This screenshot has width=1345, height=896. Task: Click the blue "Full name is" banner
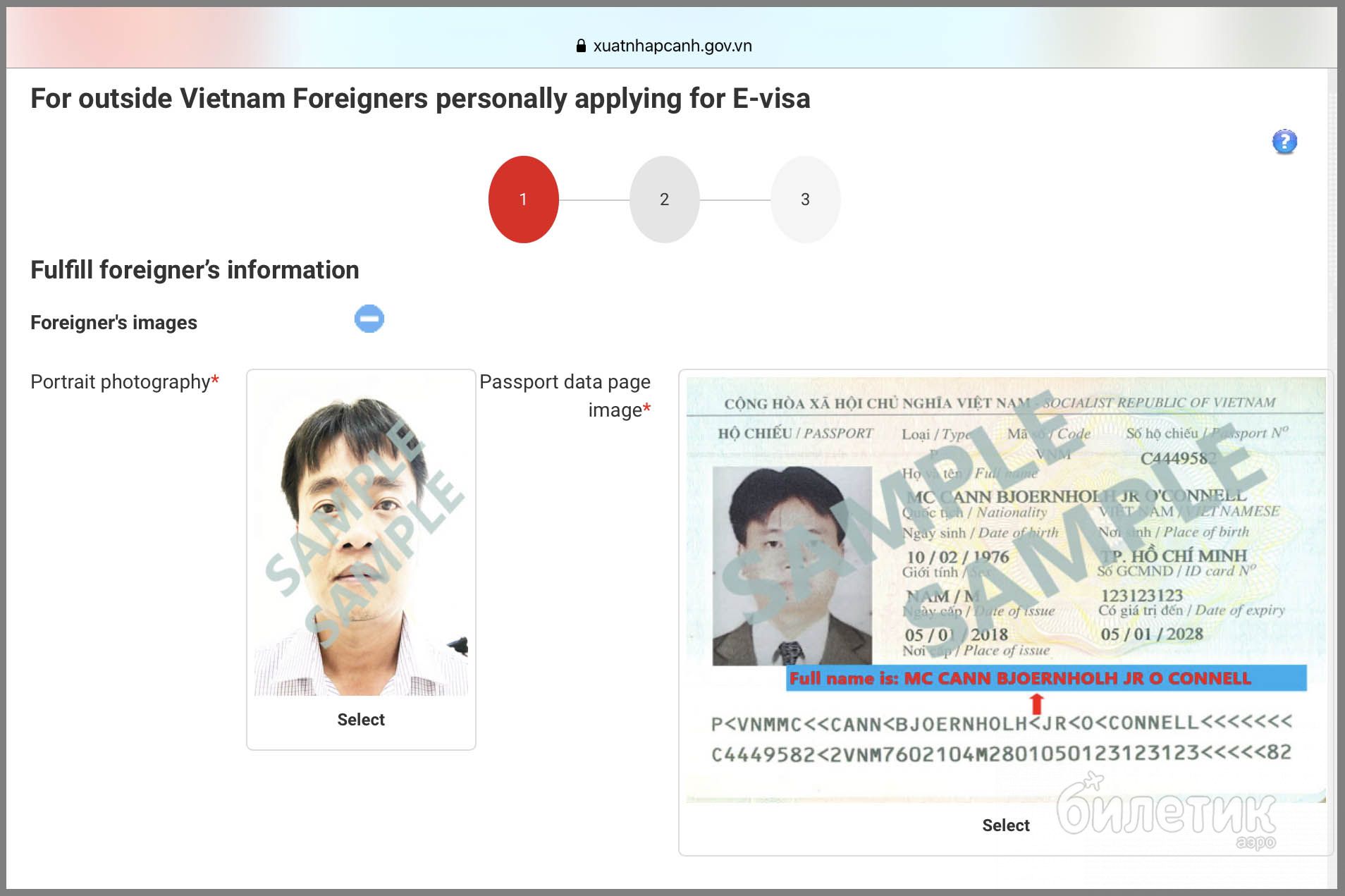[1046, 678]
